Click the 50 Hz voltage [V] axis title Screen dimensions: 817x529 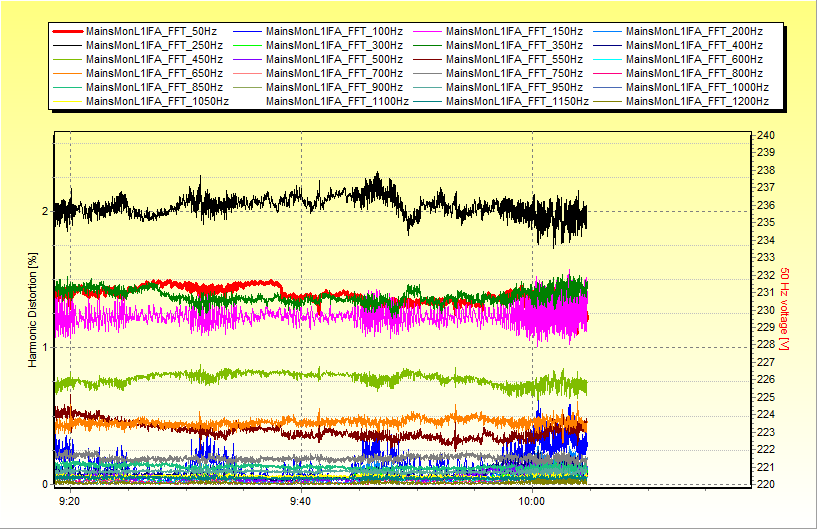[786, 309]
